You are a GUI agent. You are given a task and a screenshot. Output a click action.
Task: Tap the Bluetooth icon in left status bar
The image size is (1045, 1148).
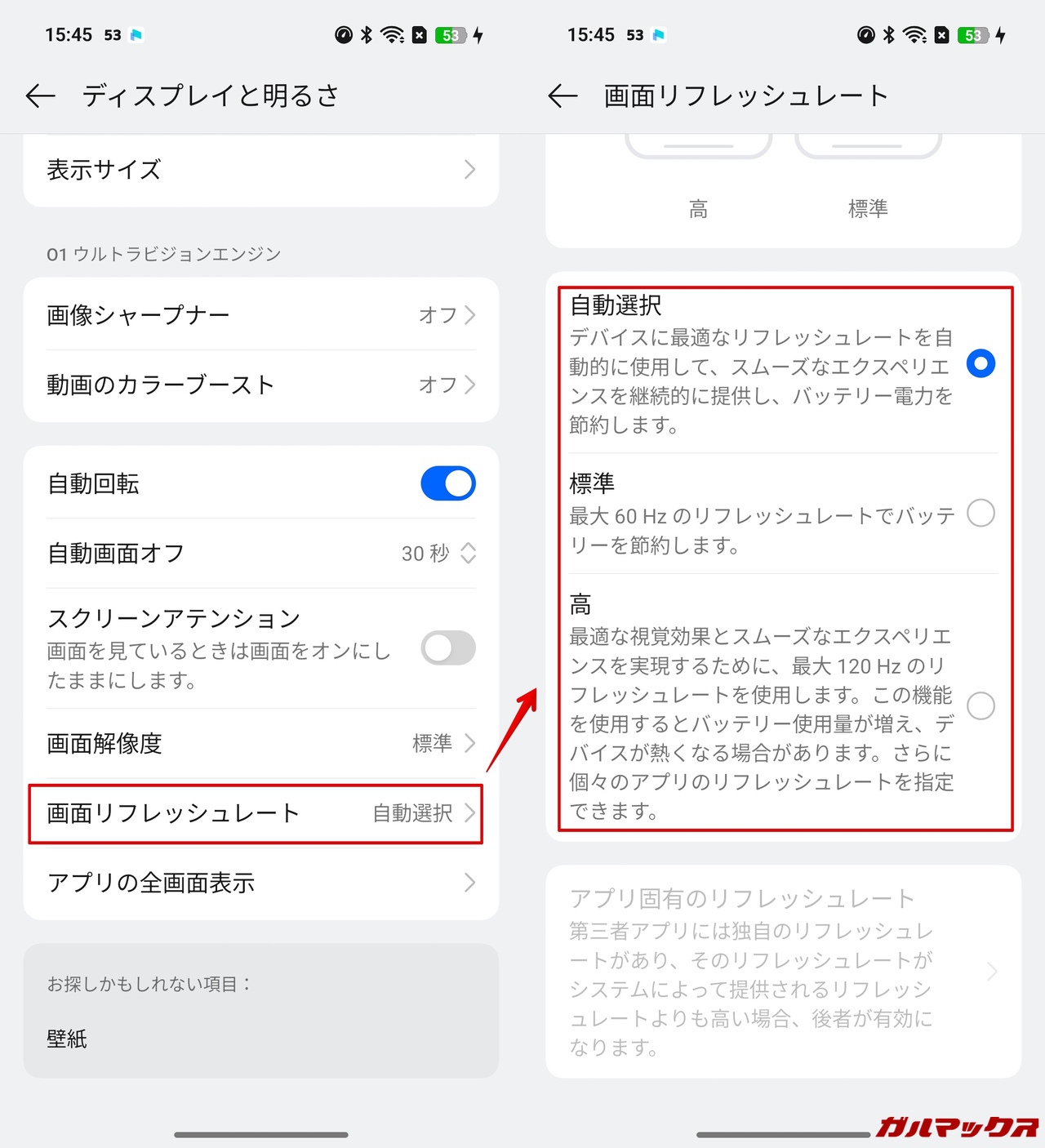pyautogui.click(x=367, y=35)
